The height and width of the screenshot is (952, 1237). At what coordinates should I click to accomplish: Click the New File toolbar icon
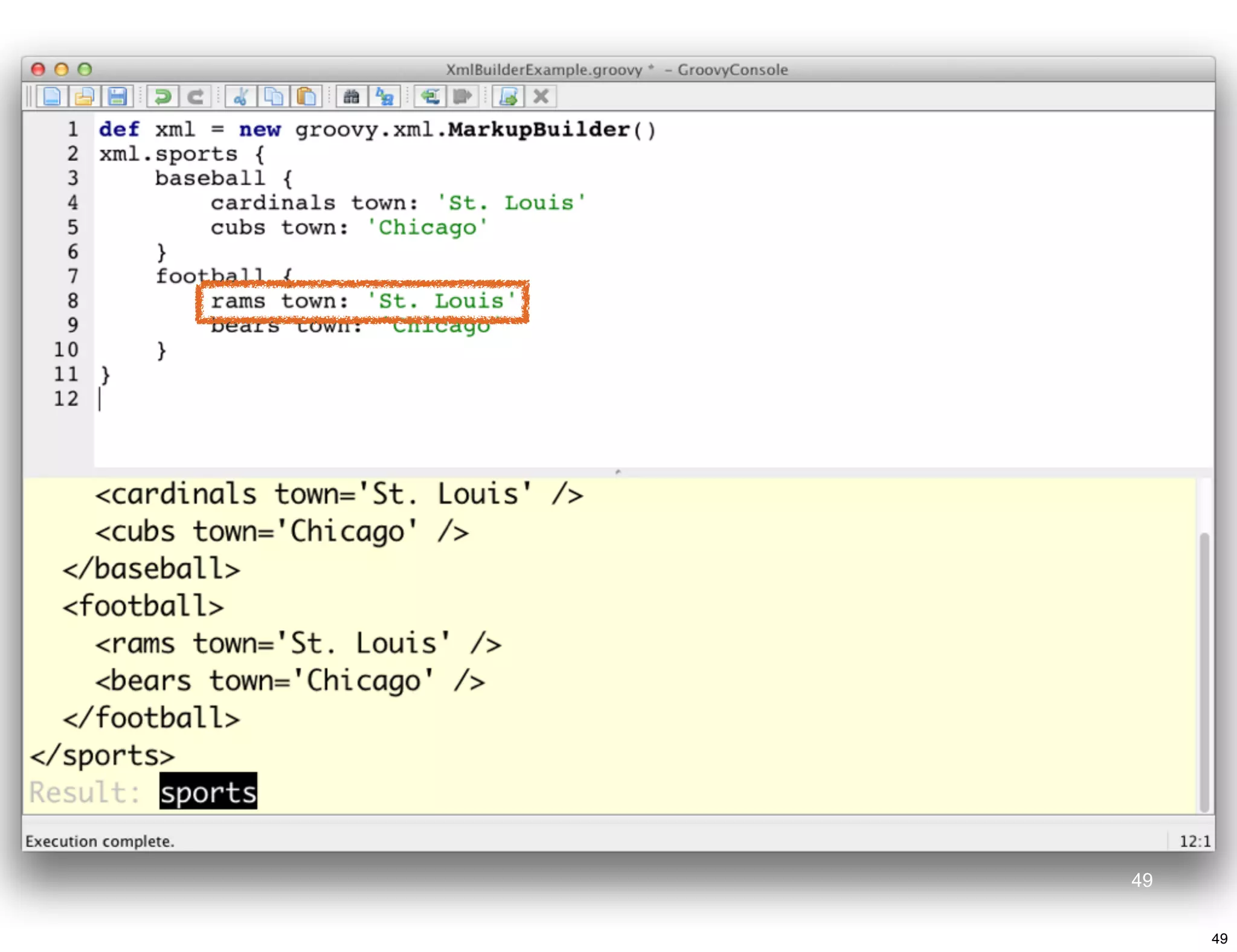point(52,97)
